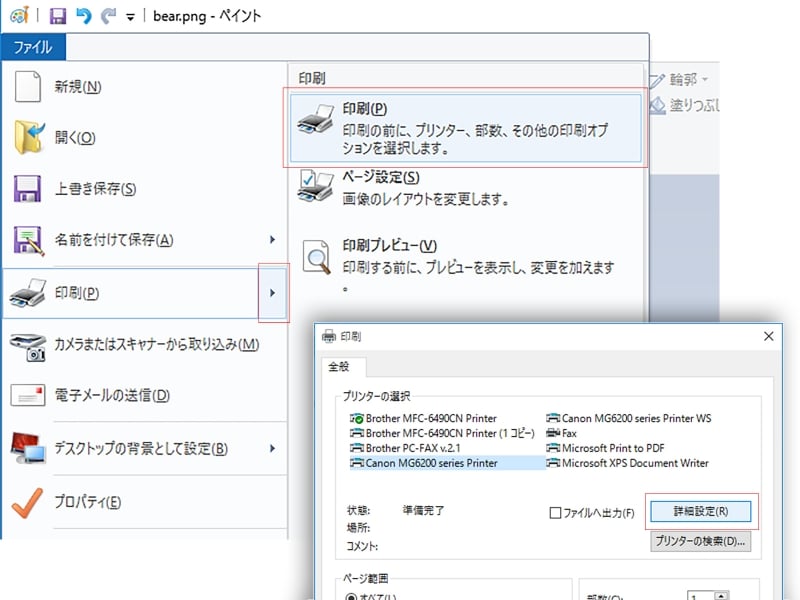
Task: Click the プリンターの検索(D)... button
Action: pos(701,541)
